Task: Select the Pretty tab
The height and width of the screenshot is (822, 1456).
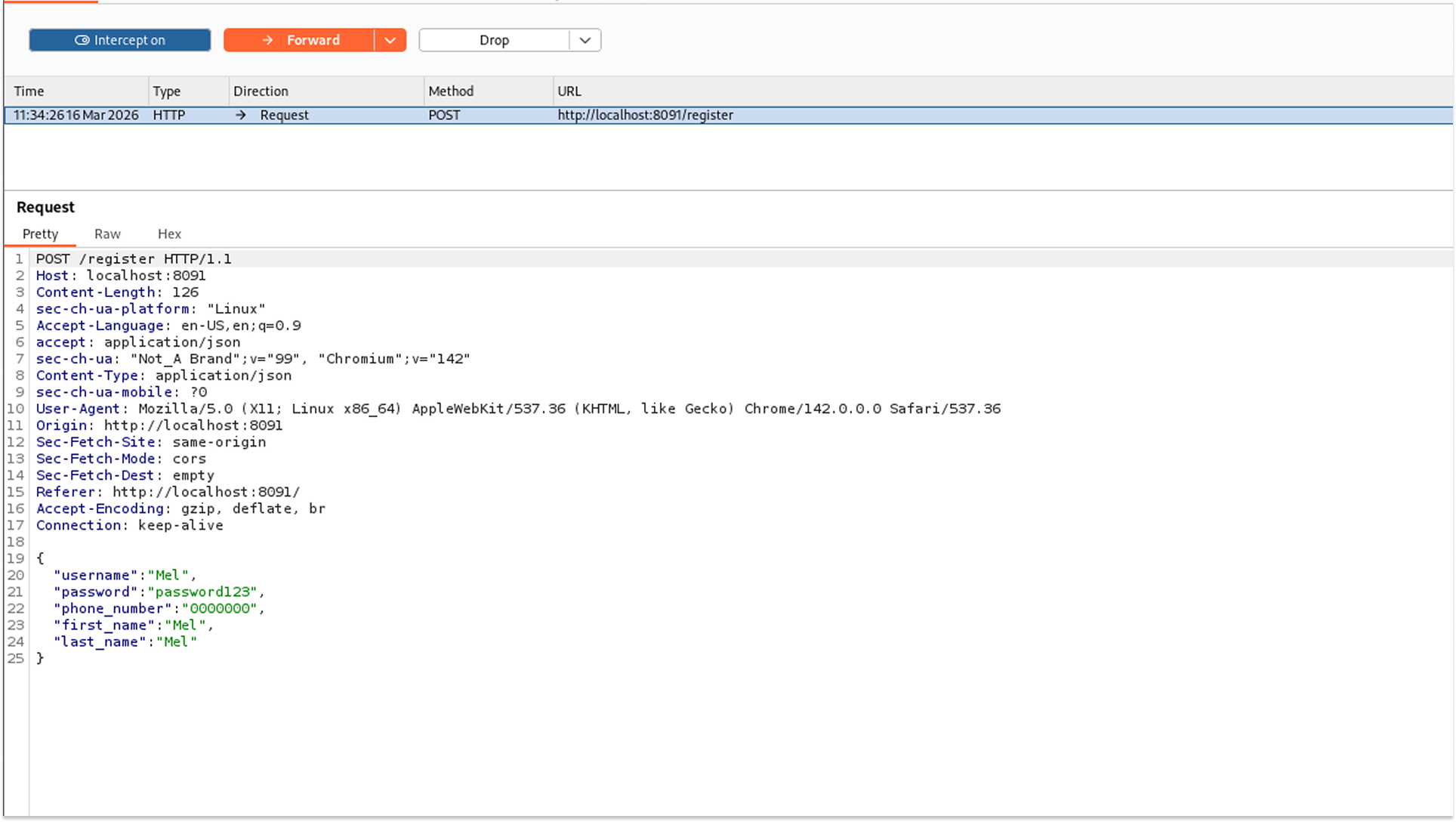Action: pyautogui.click(x=40, y=234)
